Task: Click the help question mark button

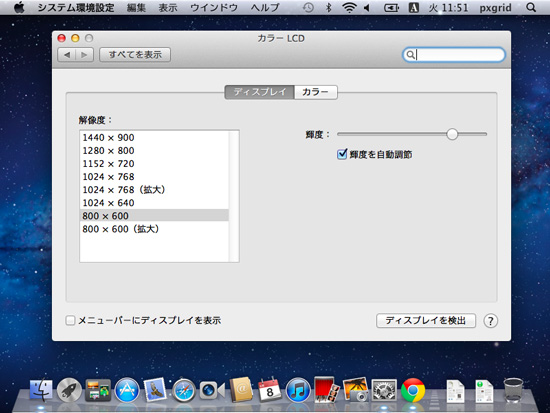Action: click(x=490, y=321)
